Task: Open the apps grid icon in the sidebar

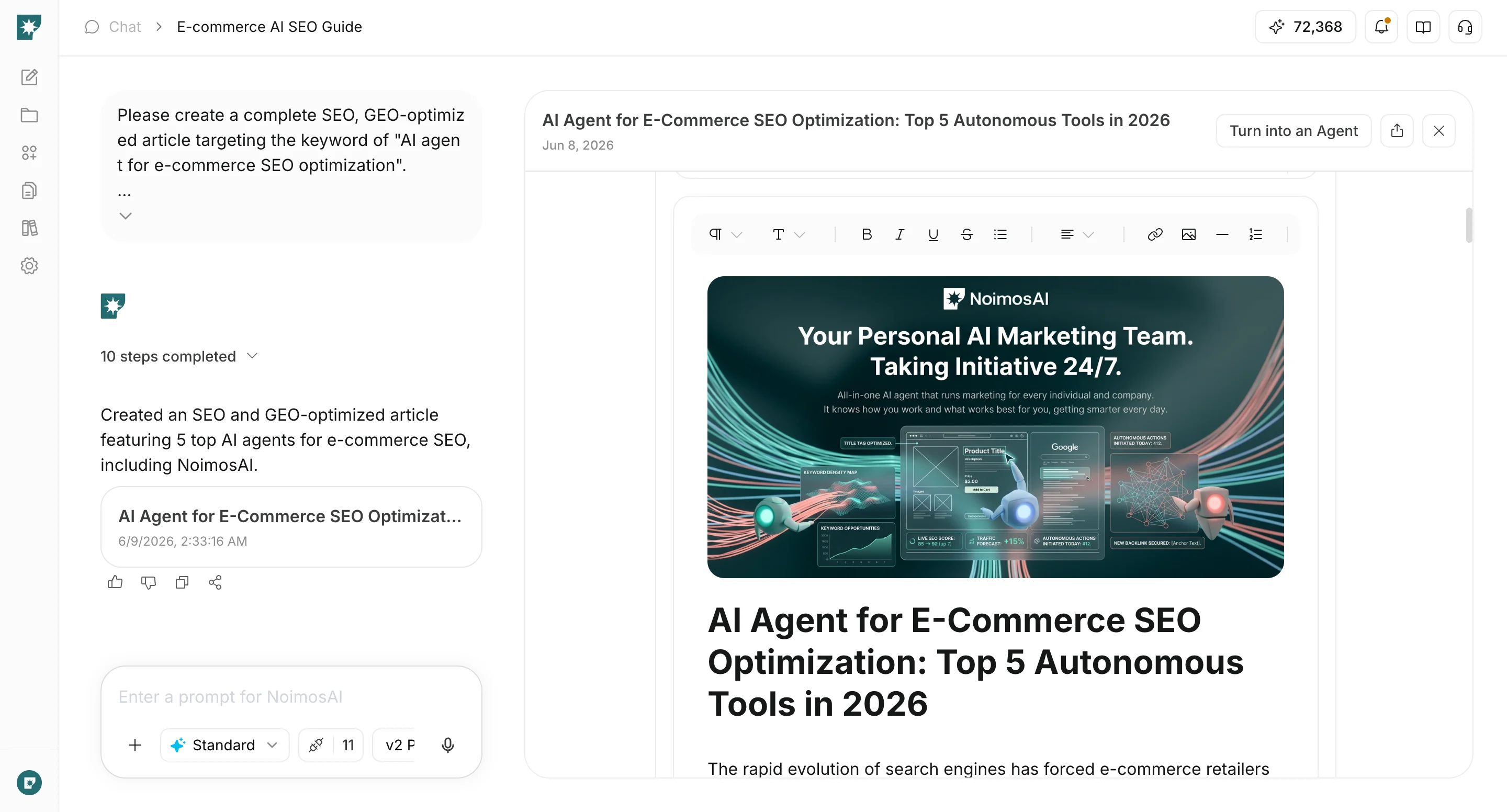Action: point(29,153)
